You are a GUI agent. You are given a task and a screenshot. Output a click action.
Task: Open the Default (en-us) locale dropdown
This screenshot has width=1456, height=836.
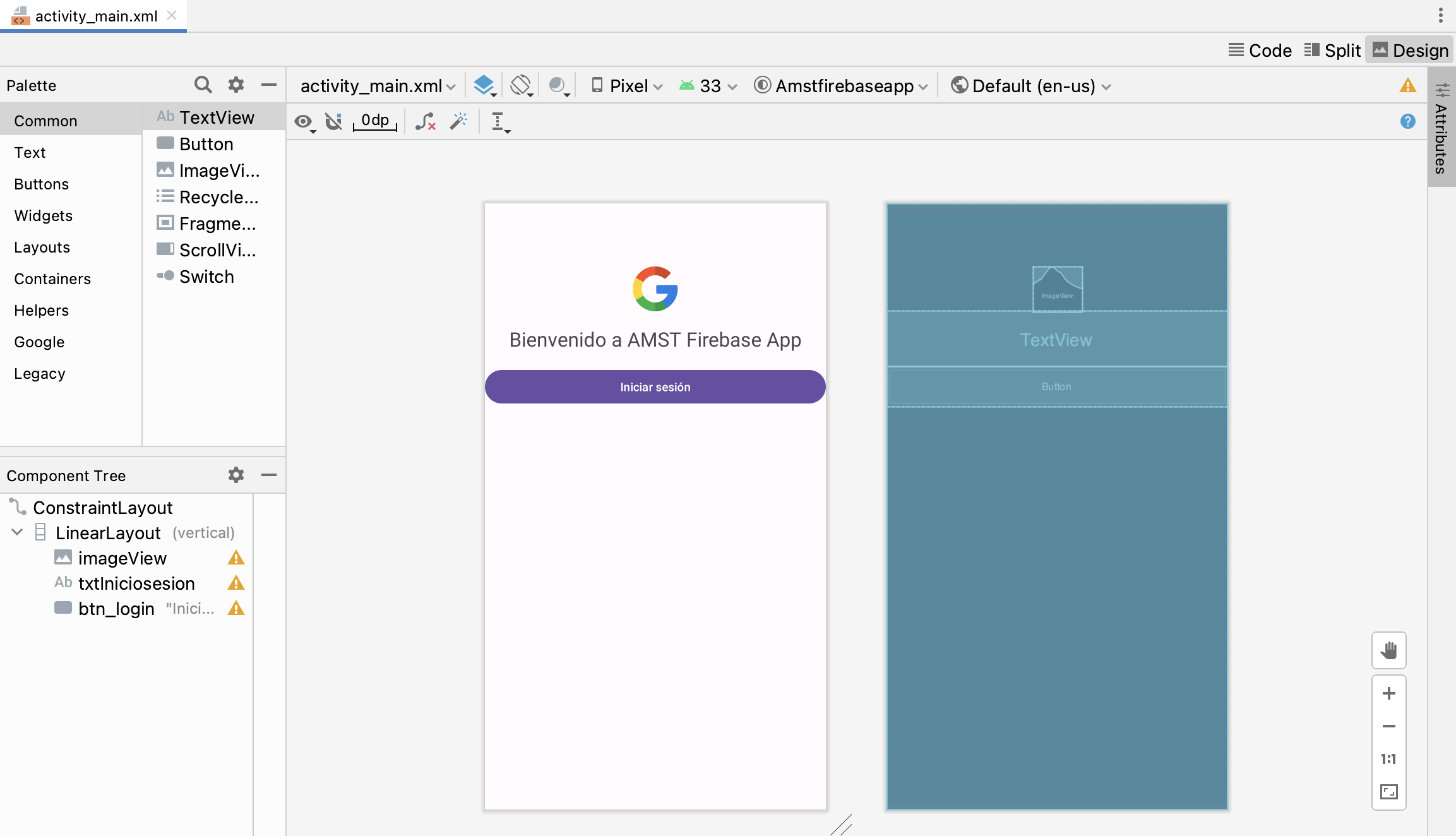point(1031,86)
